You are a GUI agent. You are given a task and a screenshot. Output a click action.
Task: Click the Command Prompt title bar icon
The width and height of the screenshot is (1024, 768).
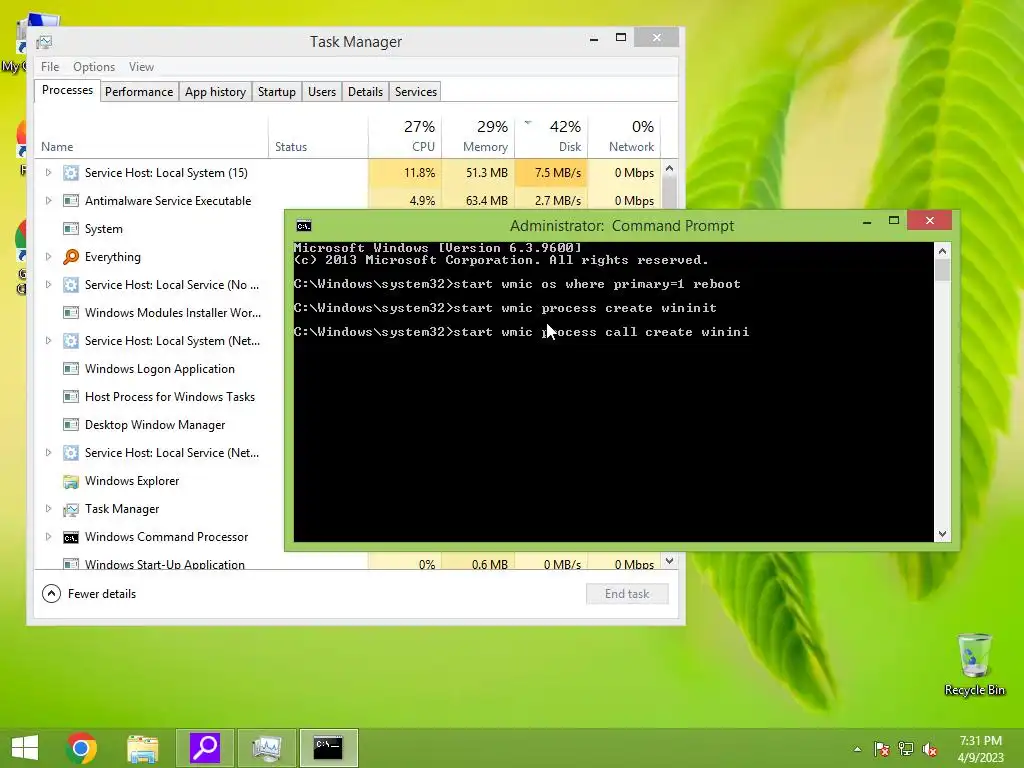[x=304, y=226]
